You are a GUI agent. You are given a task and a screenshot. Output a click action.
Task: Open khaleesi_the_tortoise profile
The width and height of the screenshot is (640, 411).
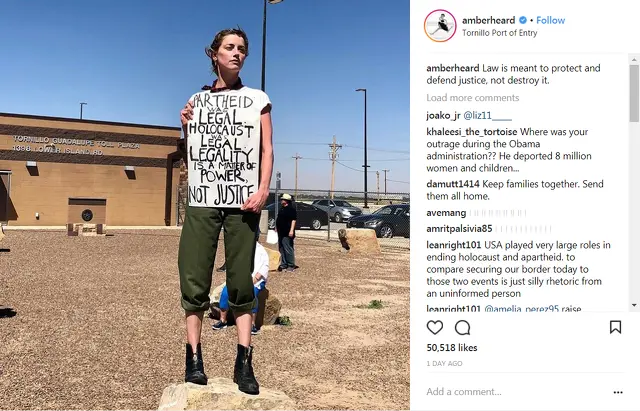tap(471, 132)
